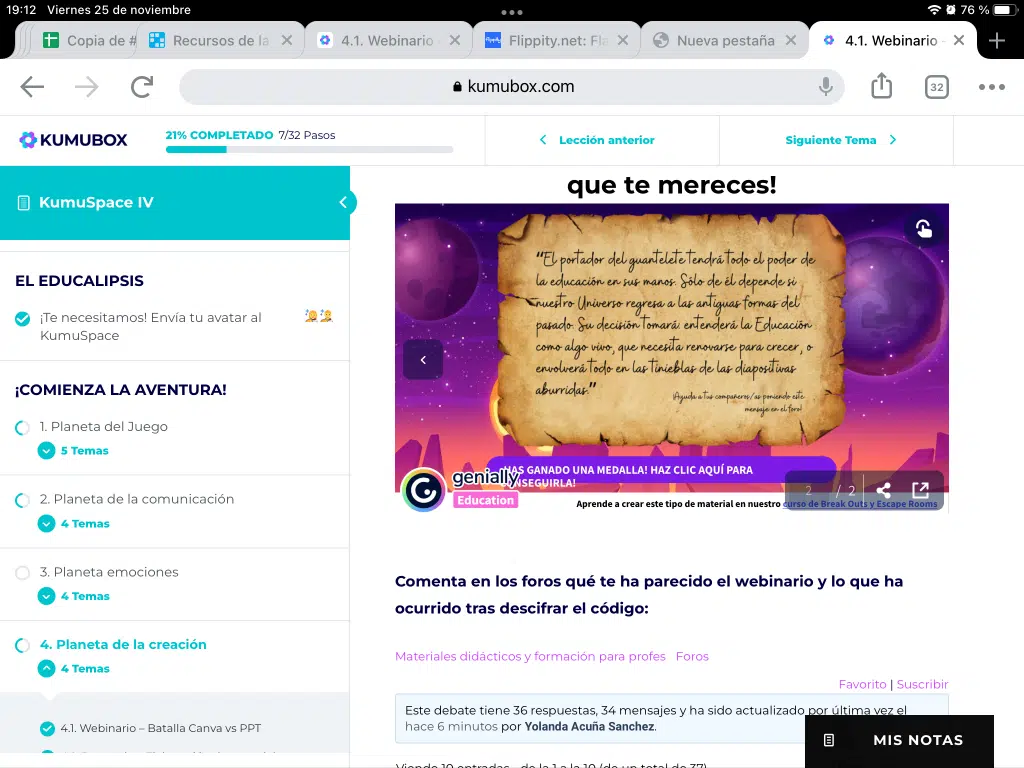Switch to the Nueva pestaña tab

[725, 40]
